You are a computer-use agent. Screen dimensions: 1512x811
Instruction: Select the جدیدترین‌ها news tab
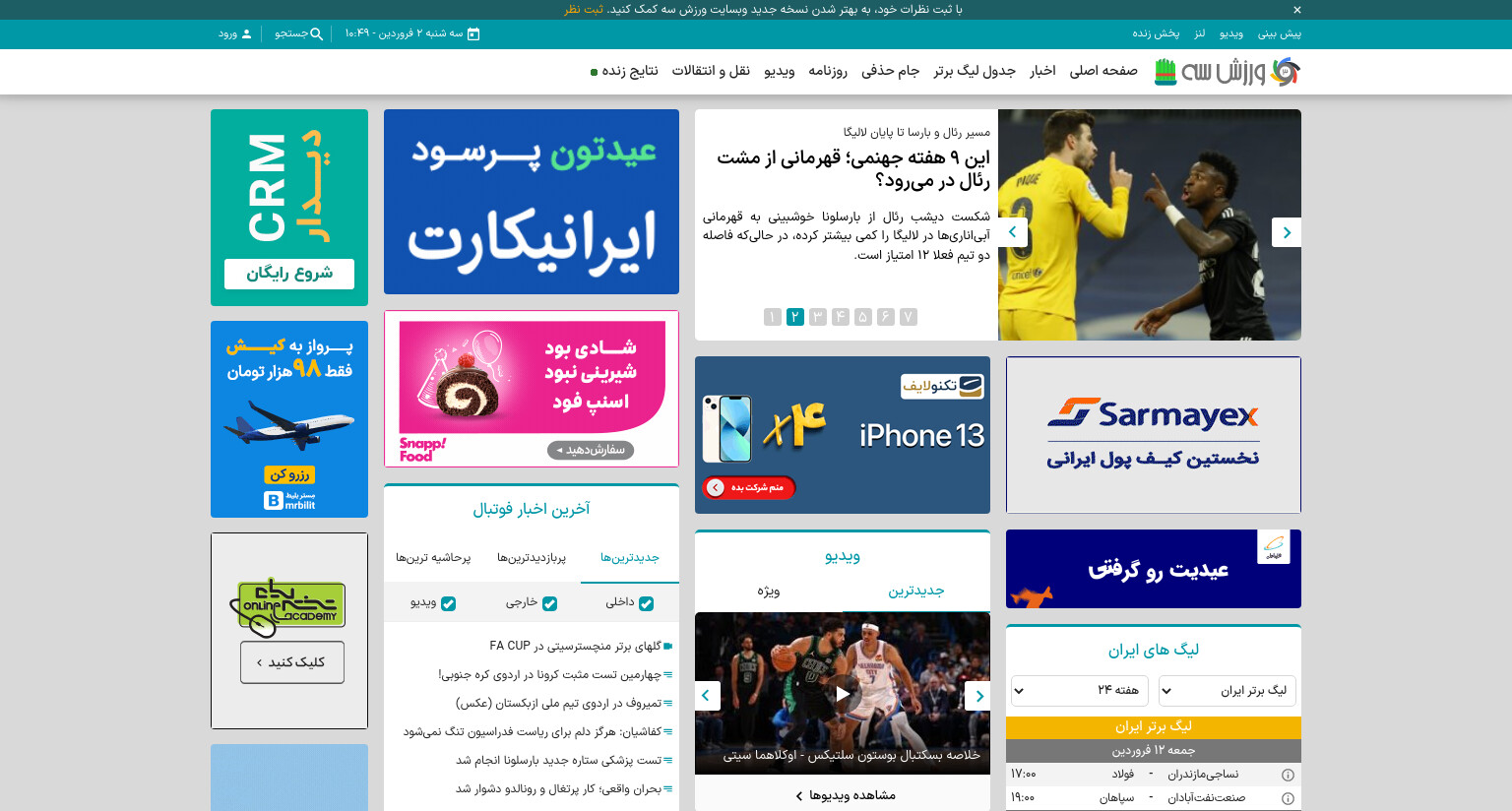(630, 558)
